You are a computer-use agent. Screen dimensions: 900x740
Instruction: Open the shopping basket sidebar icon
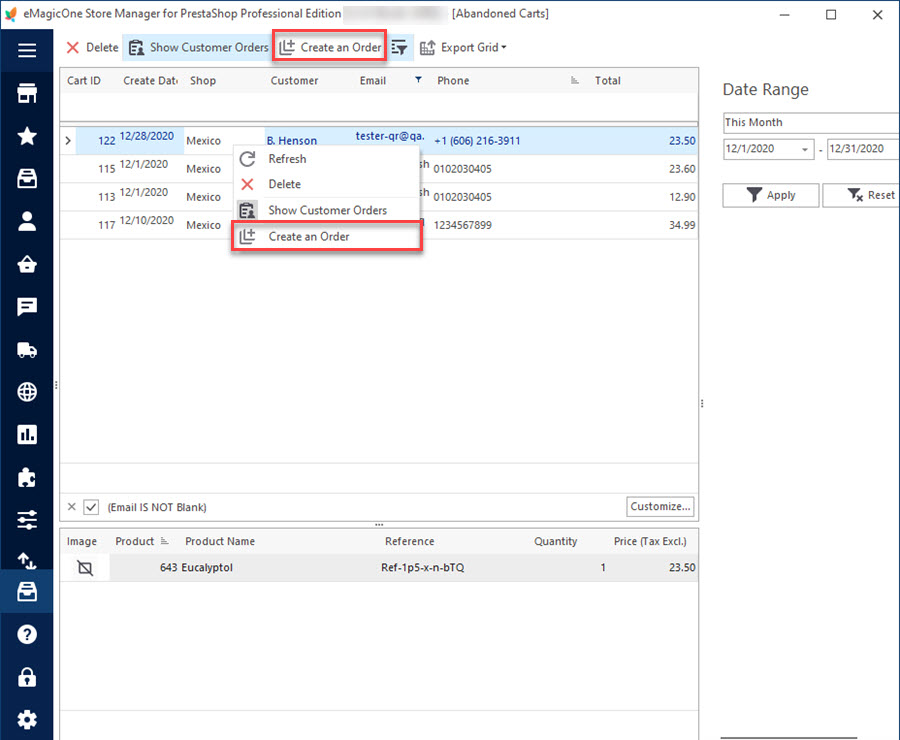click(x=26, y=264)
